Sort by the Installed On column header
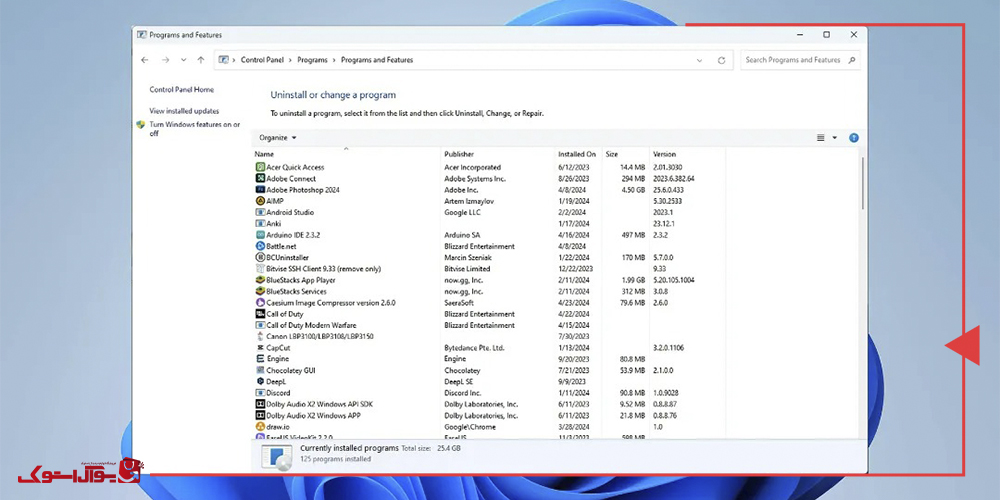The image size is (1000, 500). (x=578, y=154)
